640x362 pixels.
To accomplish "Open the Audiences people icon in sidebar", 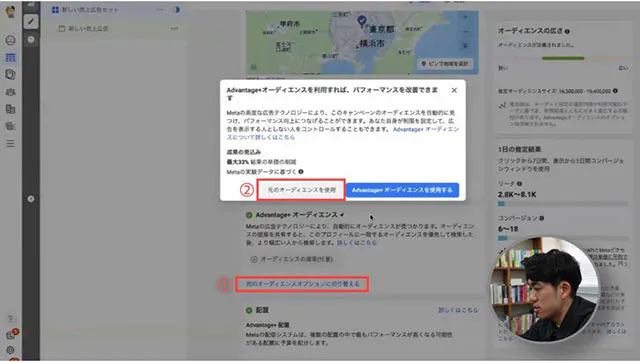I will [x=10, y=92].
